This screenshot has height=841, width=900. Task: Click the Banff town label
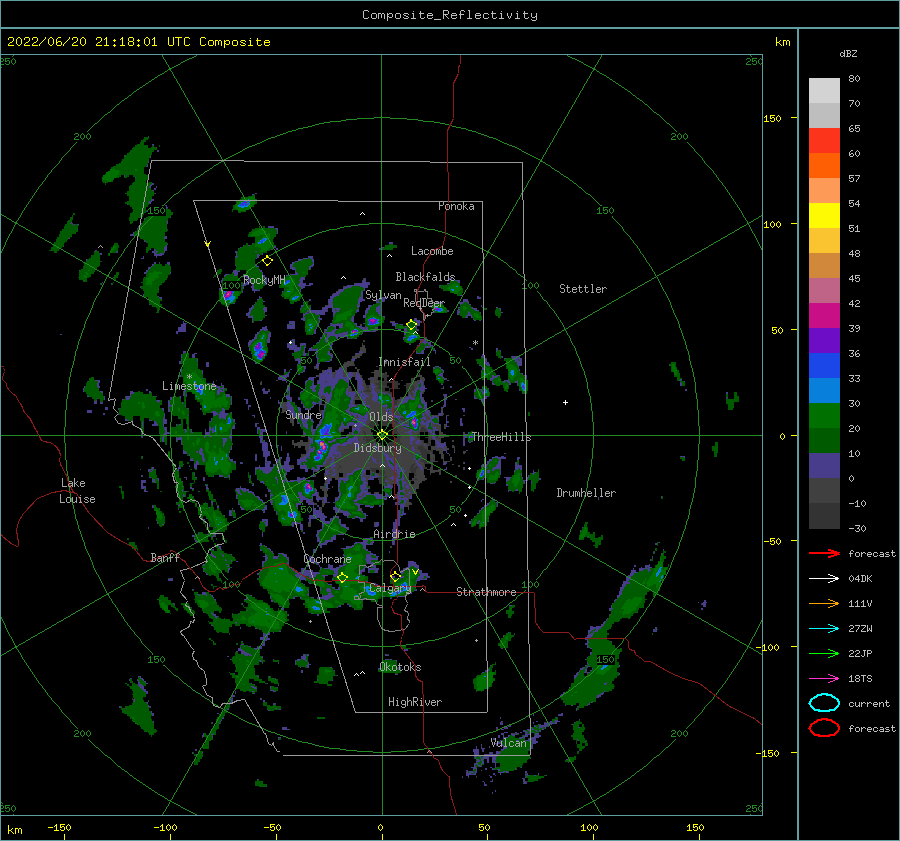165,557
